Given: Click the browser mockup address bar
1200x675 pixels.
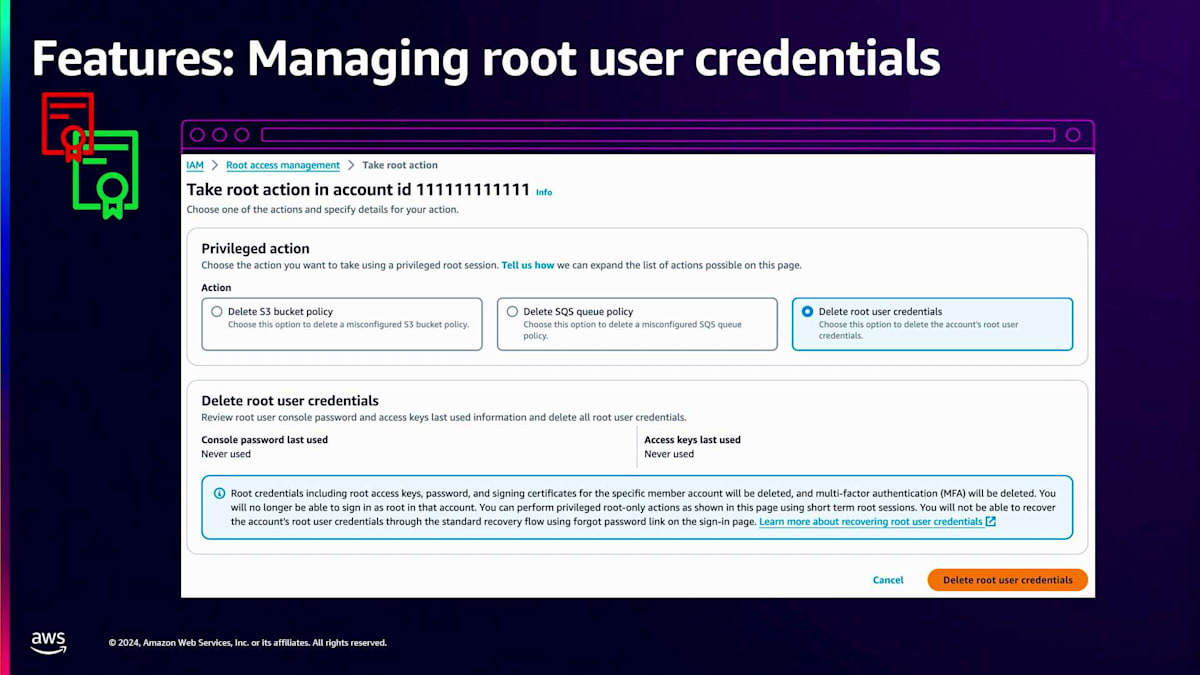Looking at the screenshot, I should pos(658,135).
